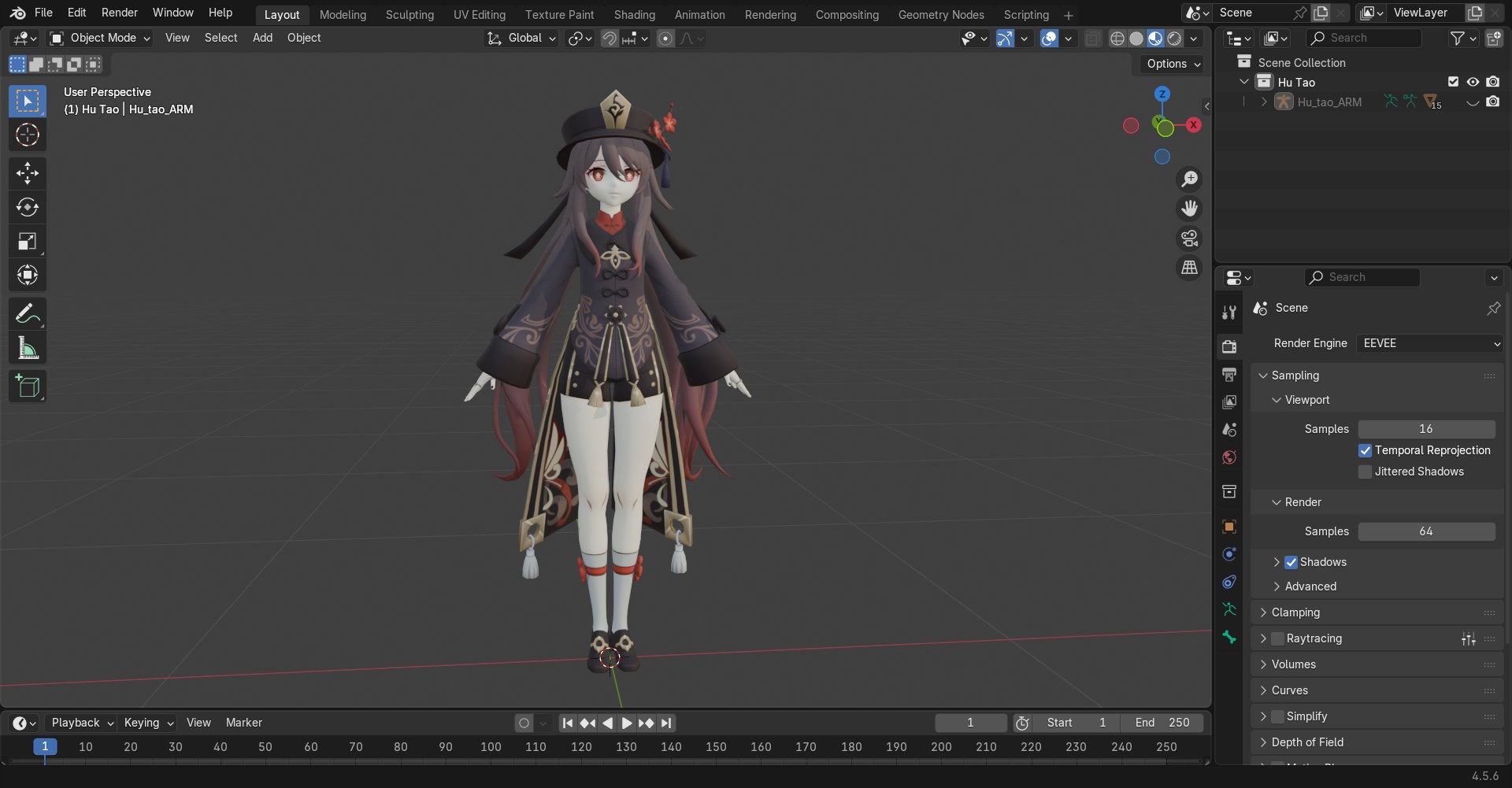Viewport: 1512px width, 788px height.
Task: Open the Scene properties tab
Action: coord(1229,430)
